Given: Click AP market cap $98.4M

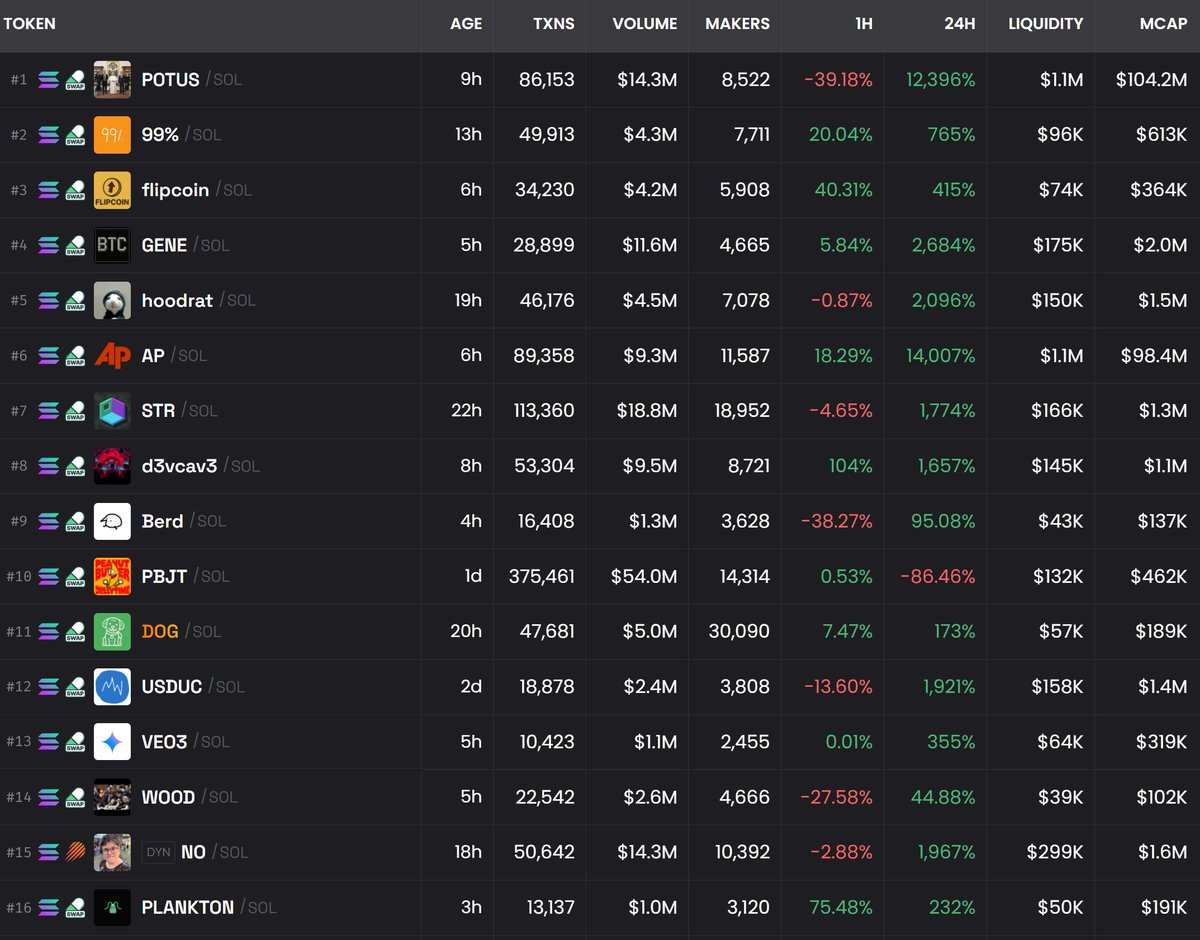Looking at the screenshot, I should click(x=1152, y=356).
